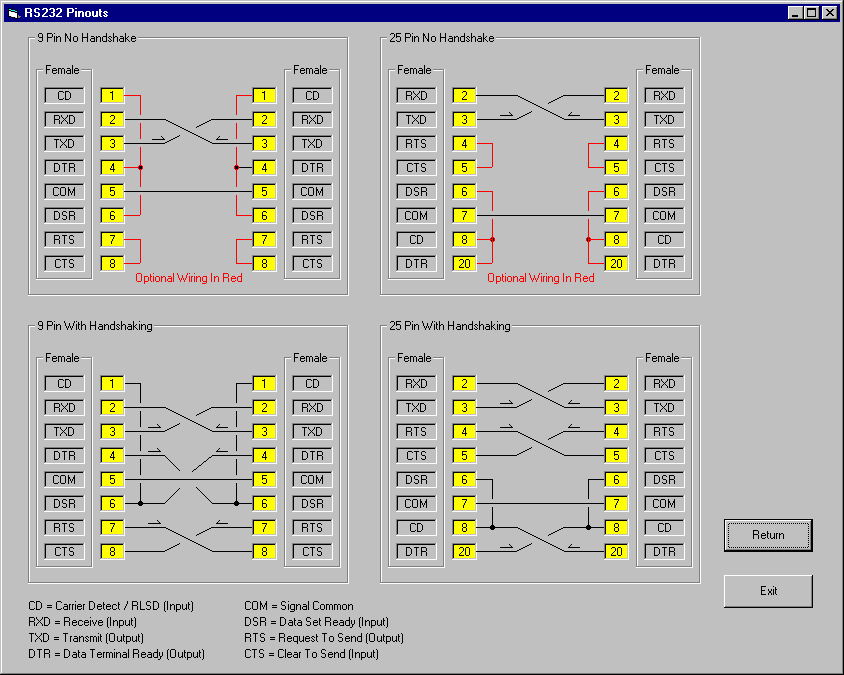Click right RTS label in 25 Pin With Handshaking
Image resolution: width=844 pixels, height=675 pixels.
tap(664, 432)
